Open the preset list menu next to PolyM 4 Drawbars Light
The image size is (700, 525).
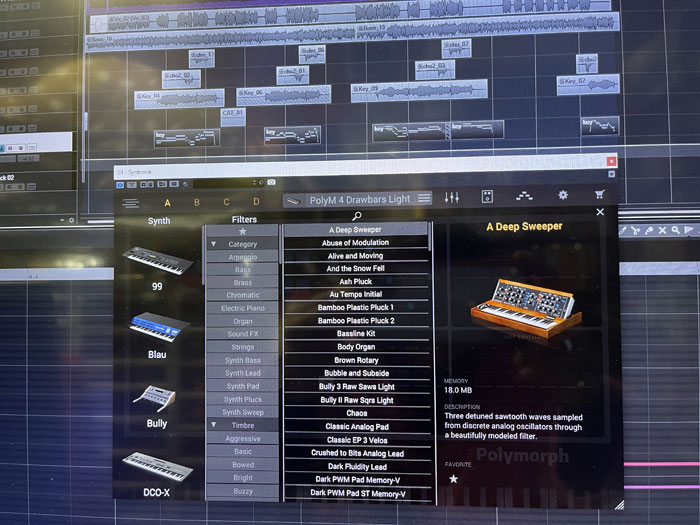click(424, 198)
